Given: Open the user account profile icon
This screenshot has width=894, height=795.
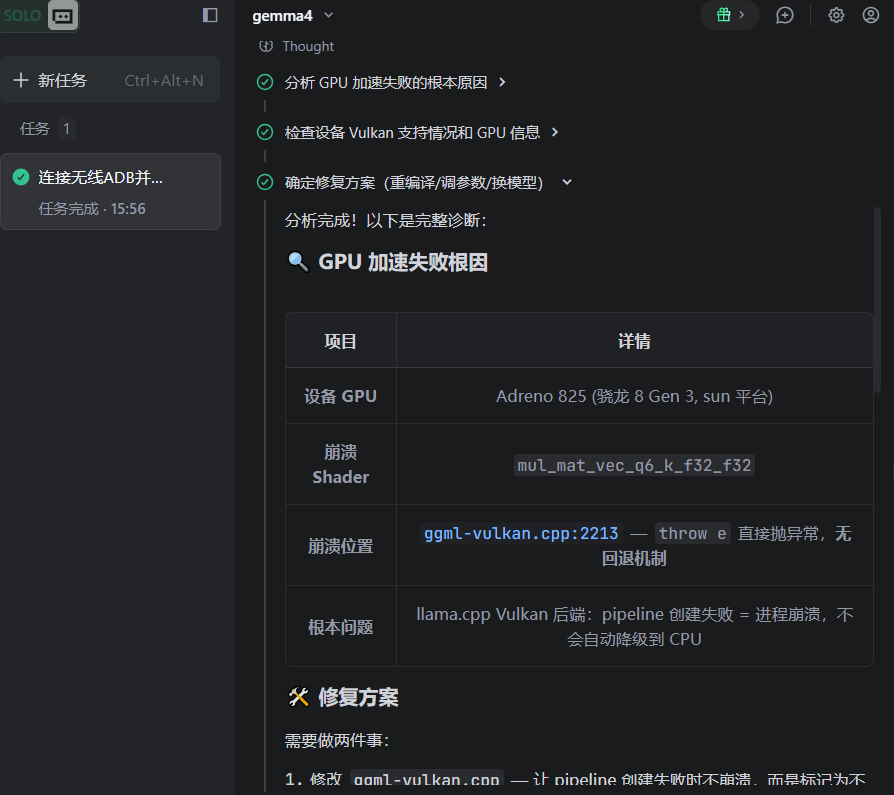Looking at the screenshot, I should pos(871,15).
